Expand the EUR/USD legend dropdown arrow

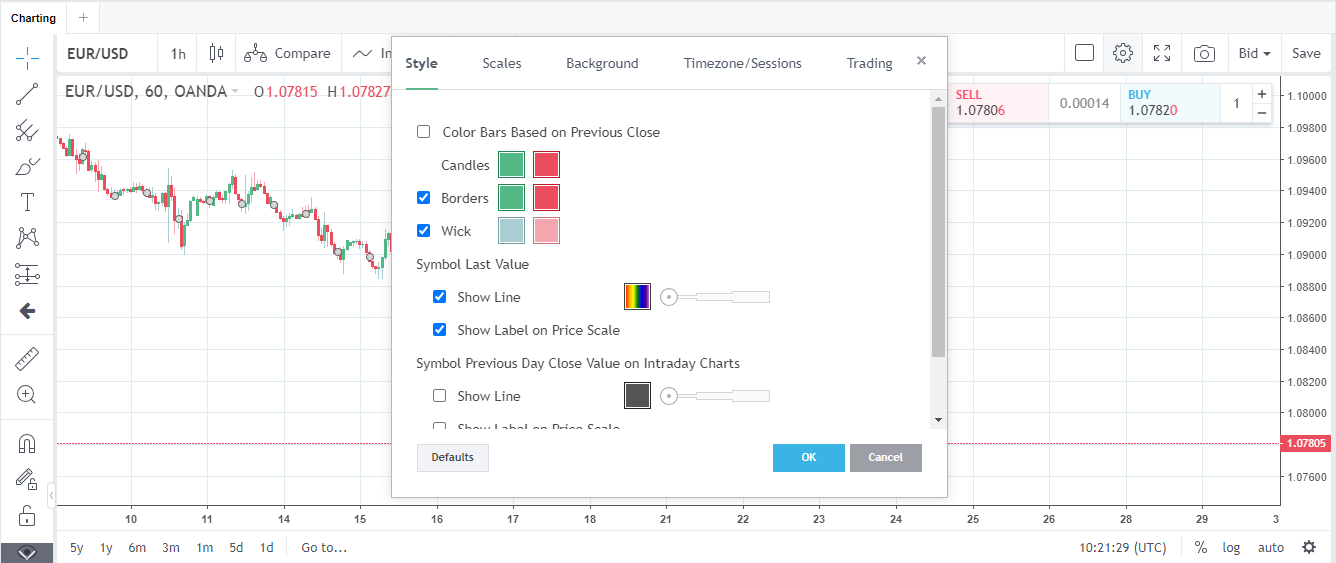(x=235, y=92)
